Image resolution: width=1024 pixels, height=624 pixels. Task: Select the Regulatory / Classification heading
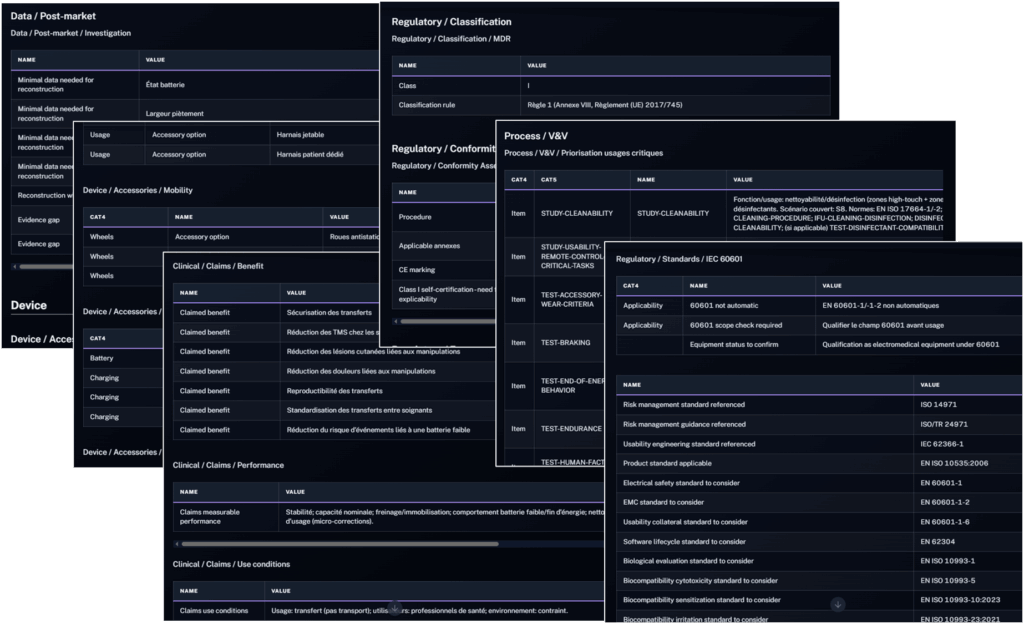(x=451, y=22)
